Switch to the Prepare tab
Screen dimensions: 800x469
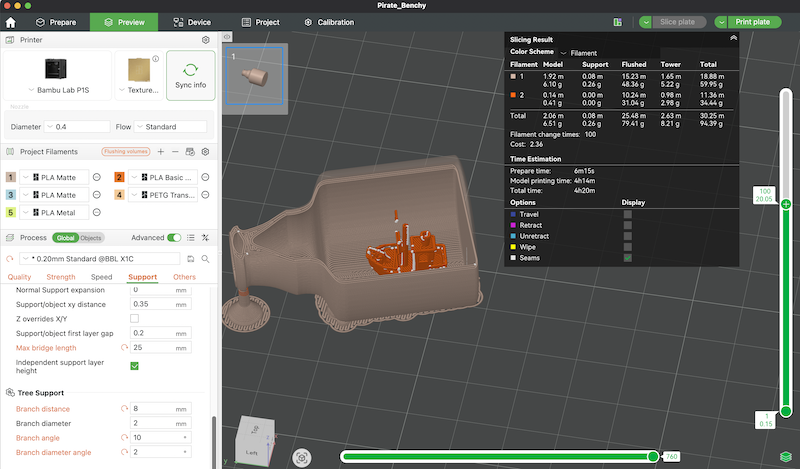coord(56,22)
